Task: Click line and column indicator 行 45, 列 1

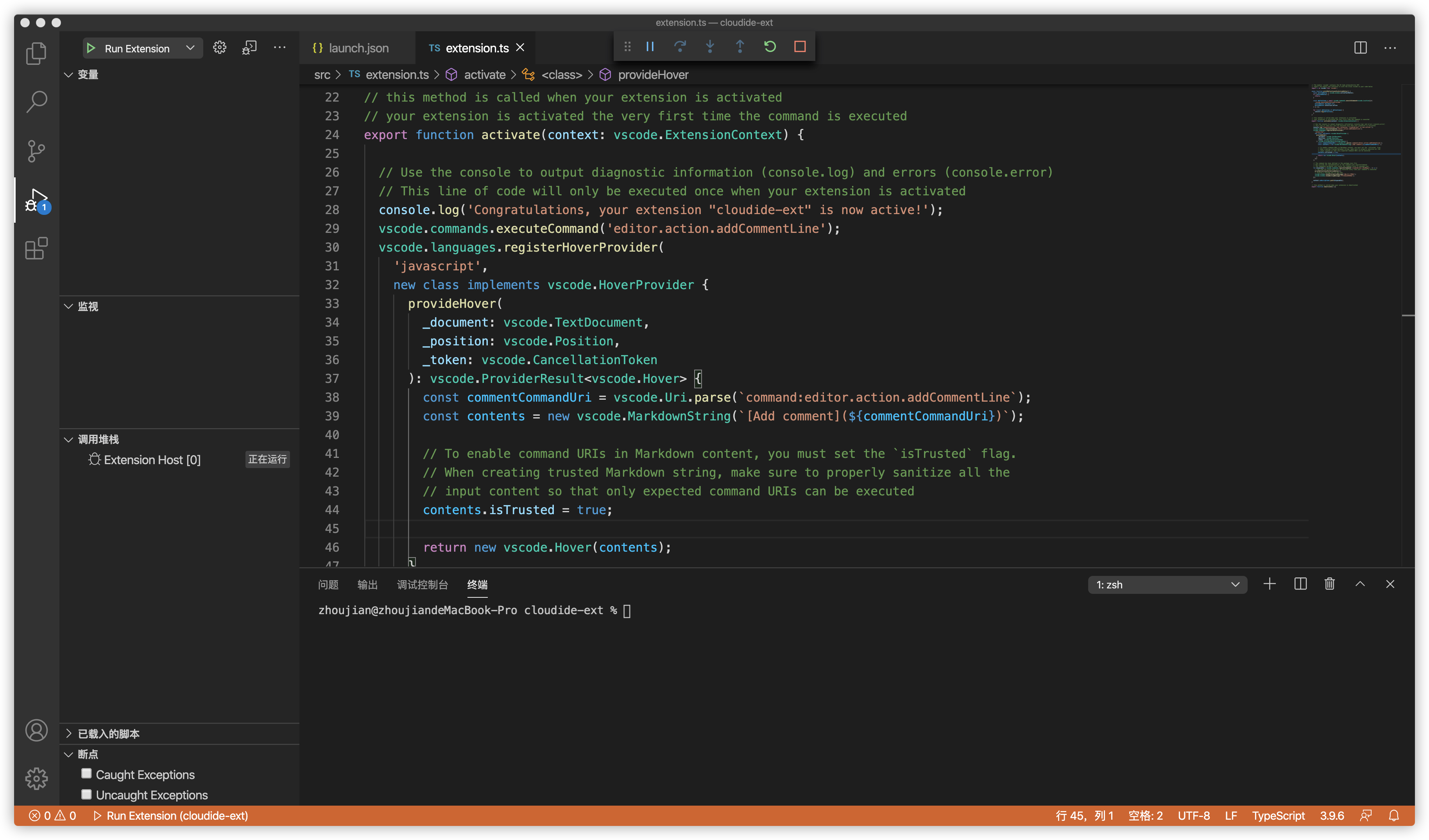Action: (1084, 816)
